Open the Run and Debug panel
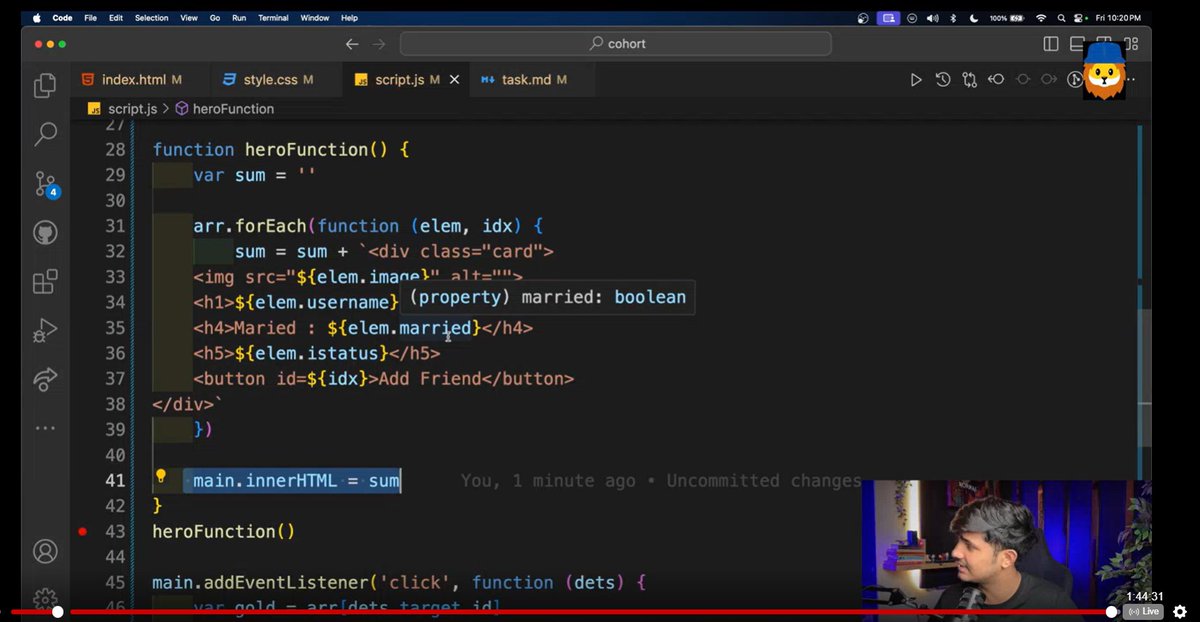1200x622 pixels. click(x=44, y=330)
